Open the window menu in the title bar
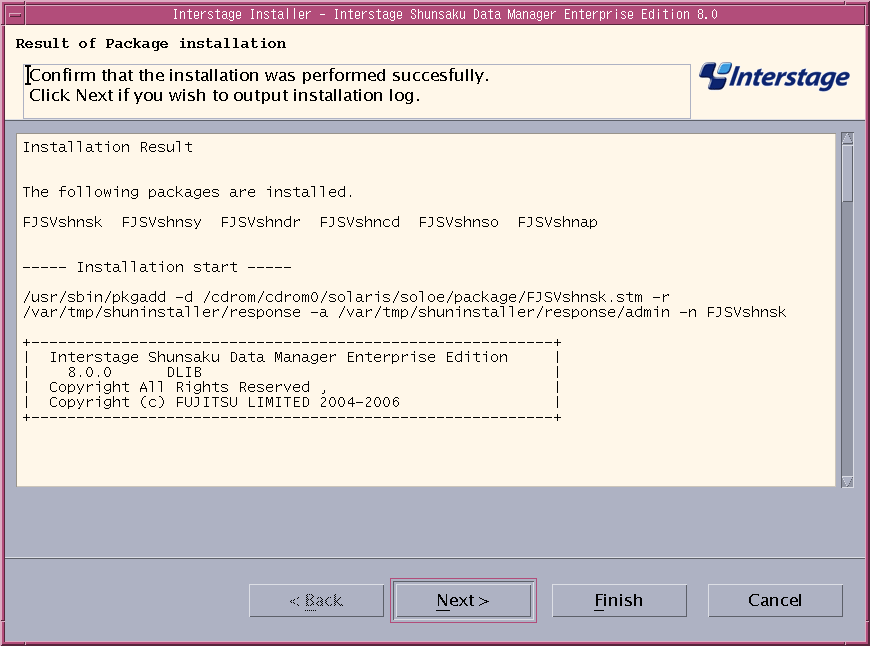Viewport: 870px width, 646px height. pyautogui.click(x=15, y=14)
